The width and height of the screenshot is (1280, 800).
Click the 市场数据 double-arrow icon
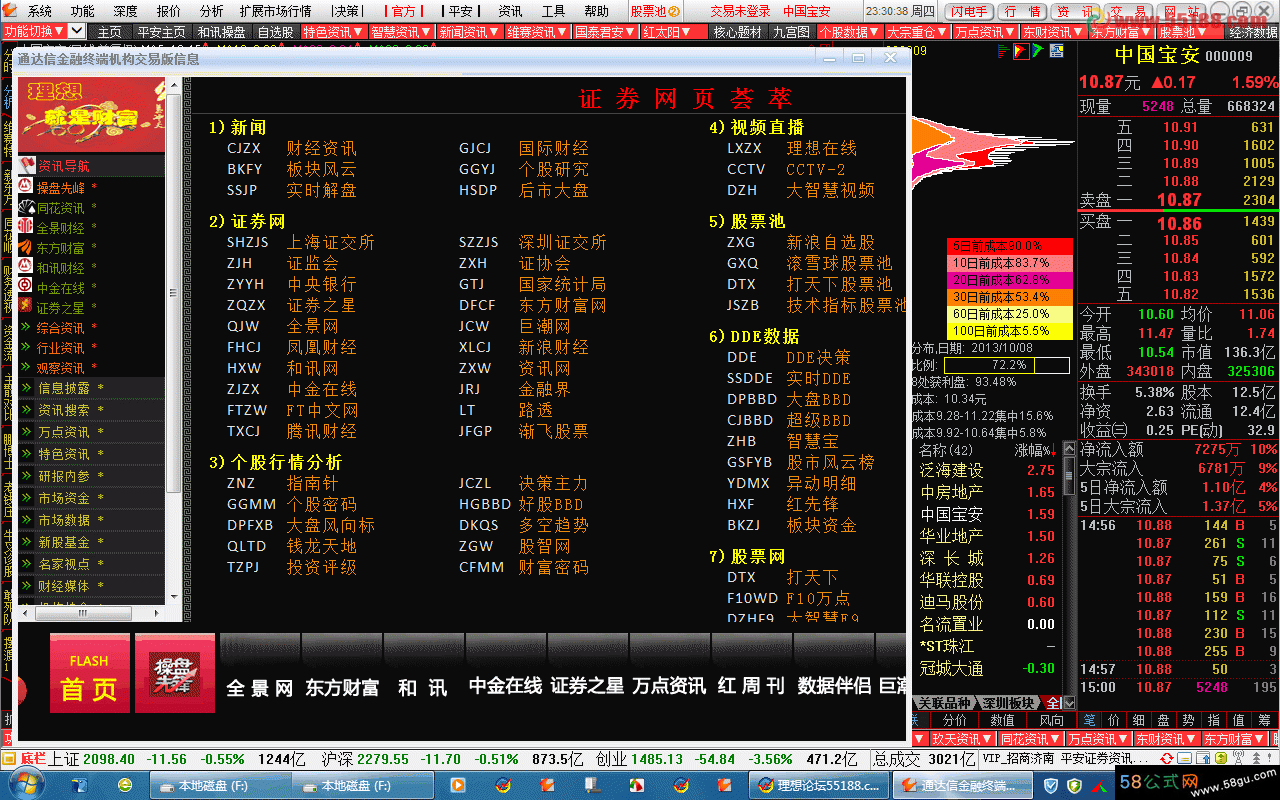(x=27, y=520)
